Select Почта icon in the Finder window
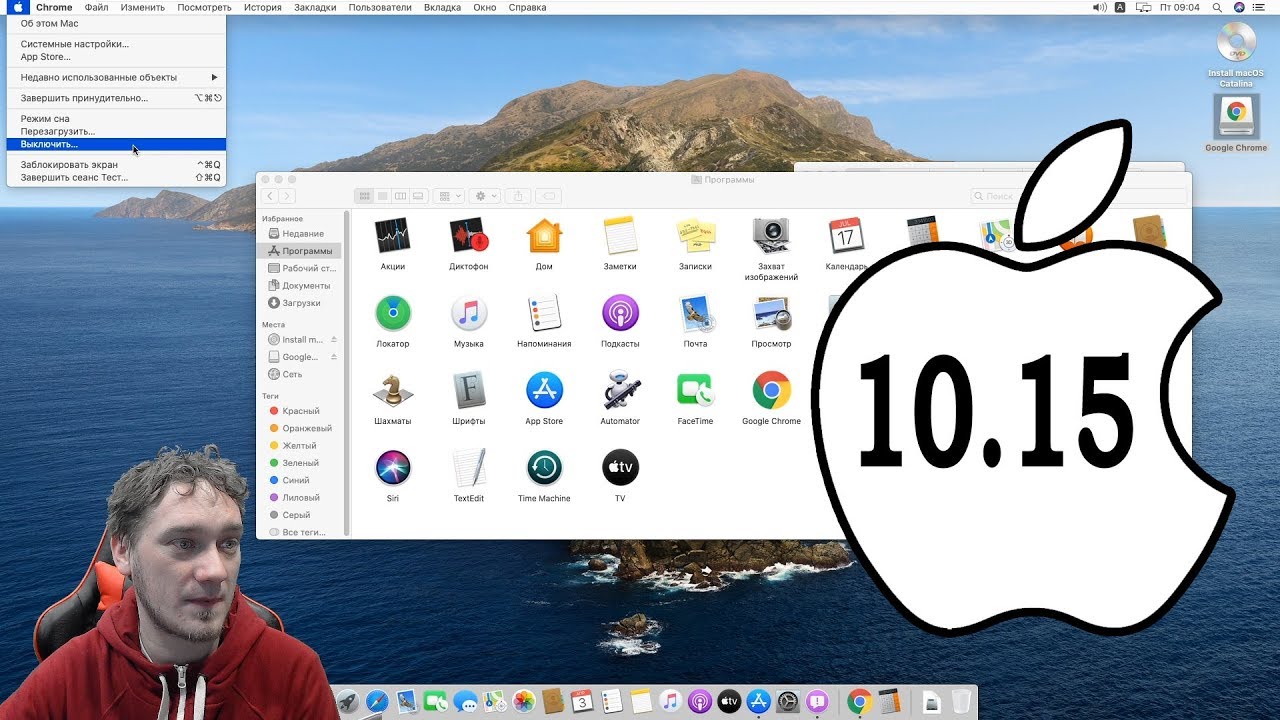 [695, 313]
